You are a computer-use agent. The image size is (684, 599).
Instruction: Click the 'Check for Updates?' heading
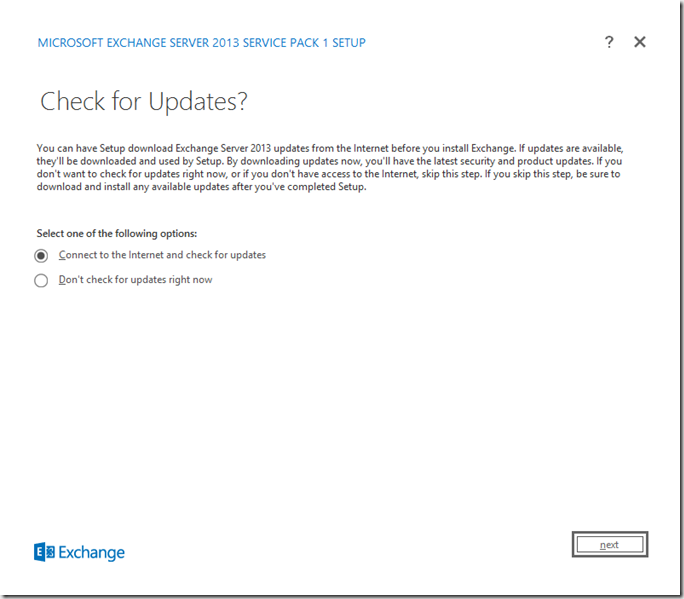click(143, 101)
